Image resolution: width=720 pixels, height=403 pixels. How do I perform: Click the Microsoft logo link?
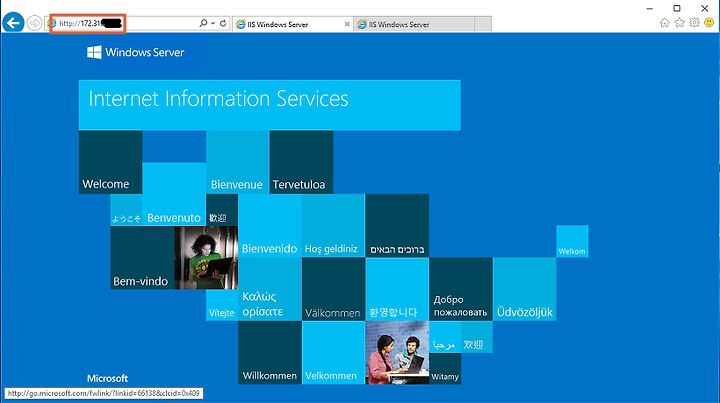coord(107,378)
